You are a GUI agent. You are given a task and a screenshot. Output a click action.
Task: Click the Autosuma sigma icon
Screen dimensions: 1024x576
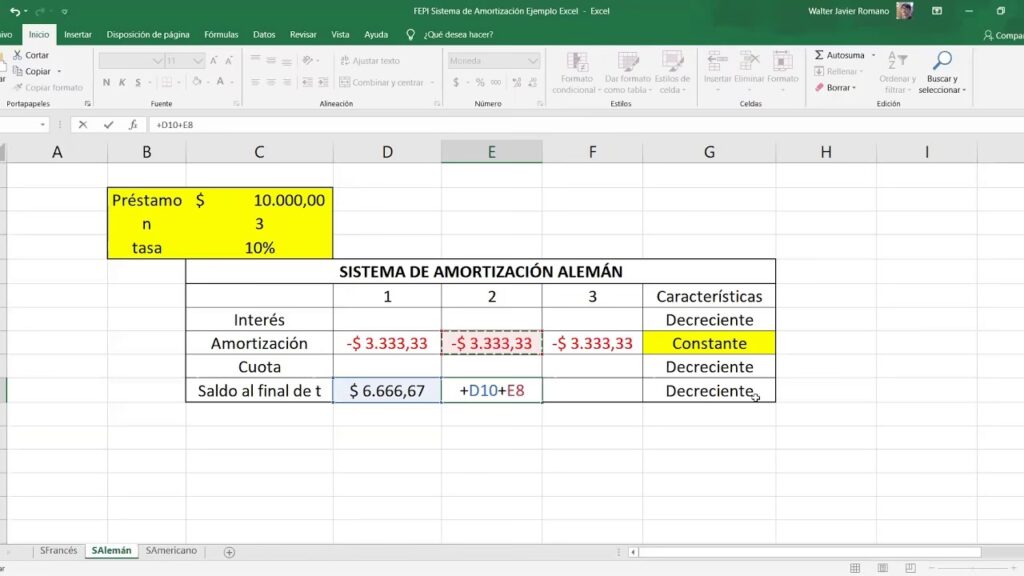[819, 56]
